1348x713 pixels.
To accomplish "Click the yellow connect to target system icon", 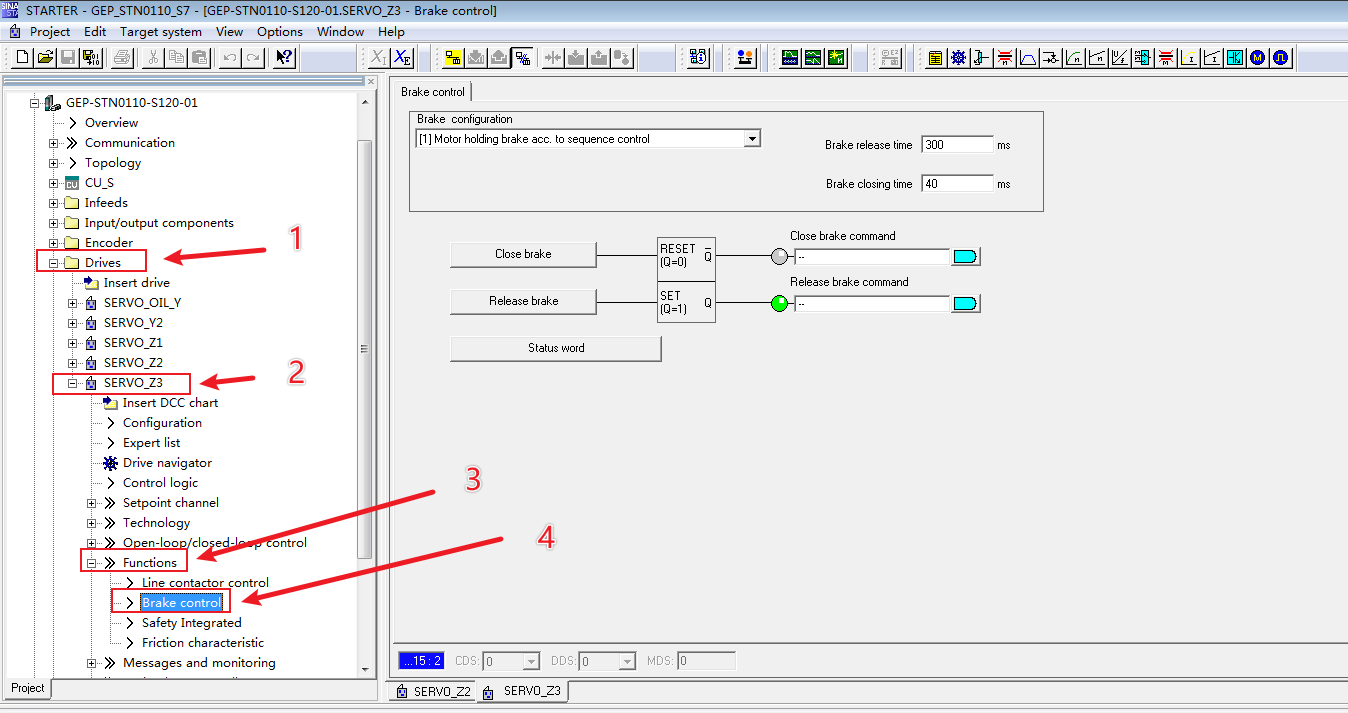I will coord(453,58).
